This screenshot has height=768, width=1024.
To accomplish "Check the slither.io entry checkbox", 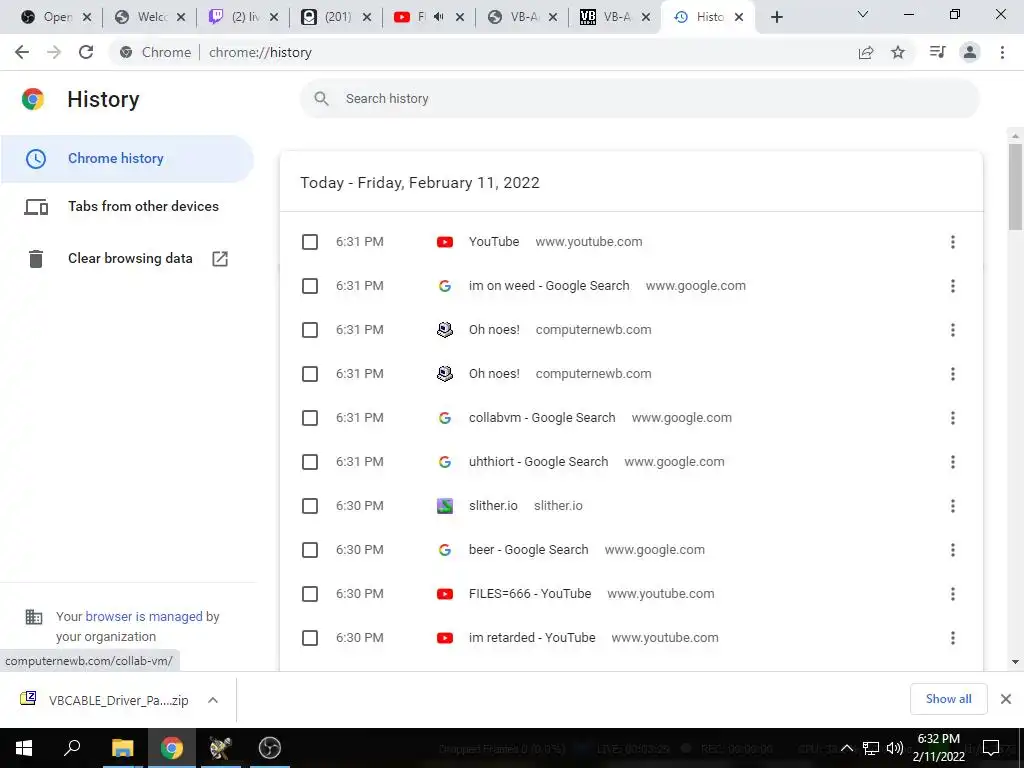I will 310,506.
